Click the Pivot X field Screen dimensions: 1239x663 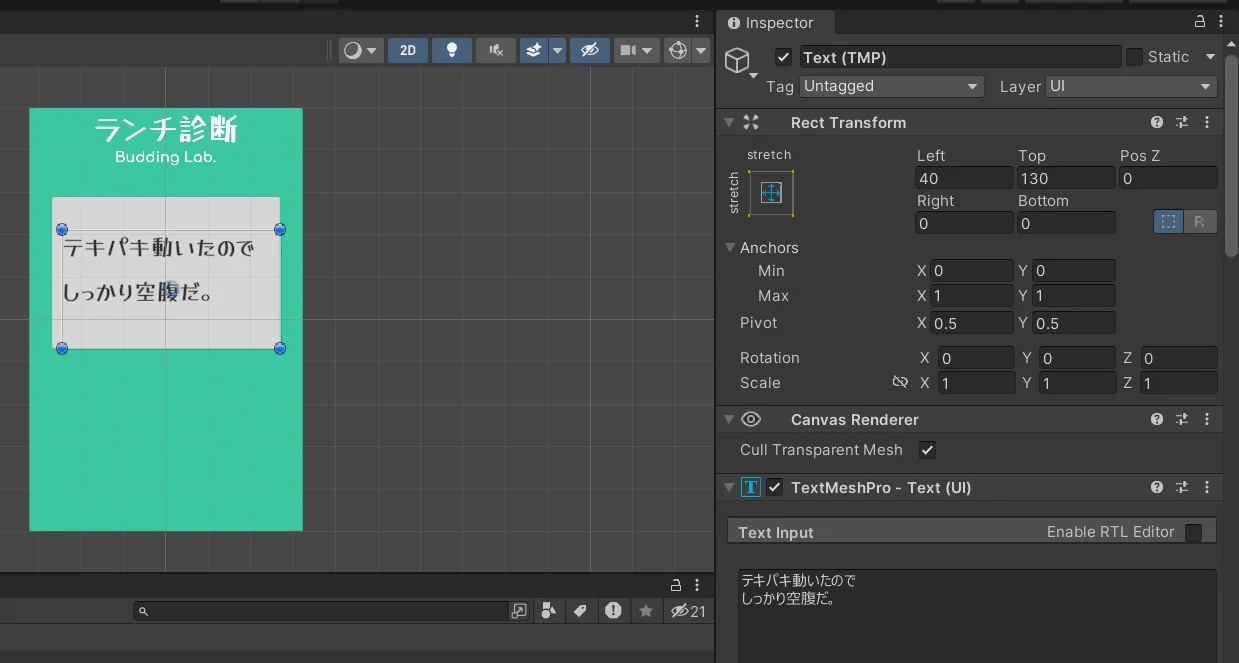[x=972, y=323]
